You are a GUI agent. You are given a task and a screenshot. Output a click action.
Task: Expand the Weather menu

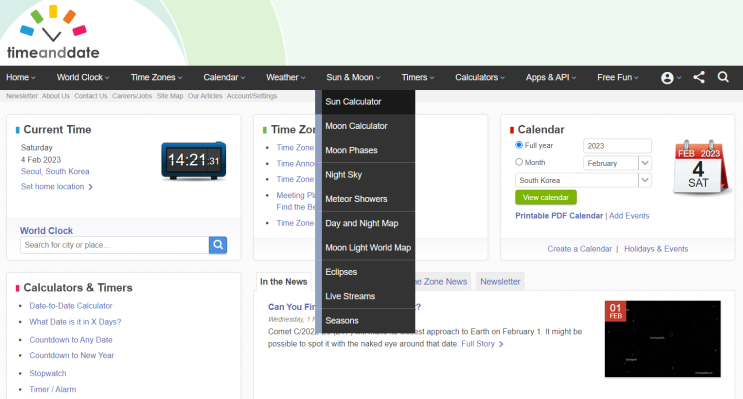(286, 77)
